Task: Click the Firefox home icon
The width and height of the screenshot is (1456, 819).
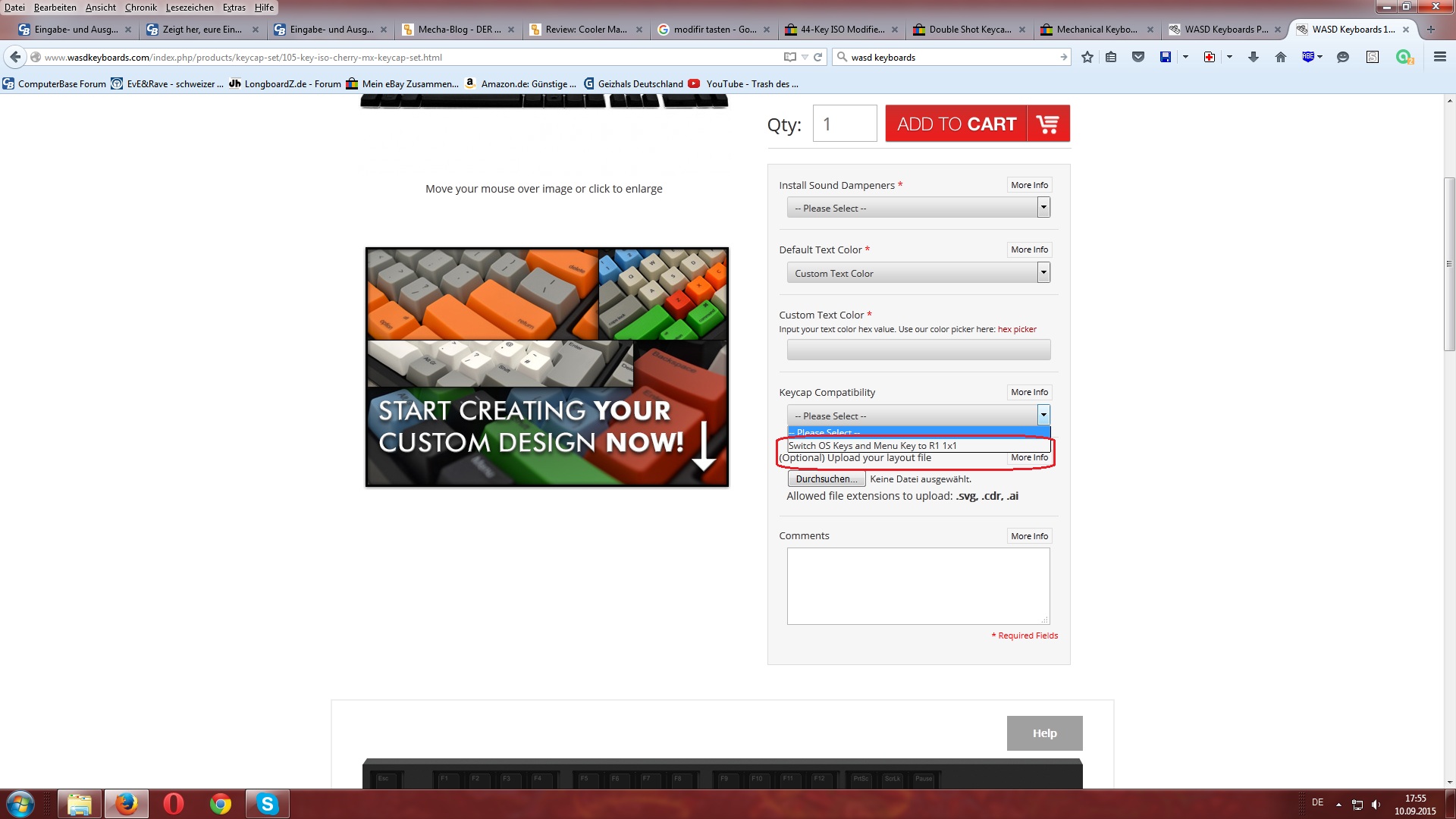Action: (1280, 57)
